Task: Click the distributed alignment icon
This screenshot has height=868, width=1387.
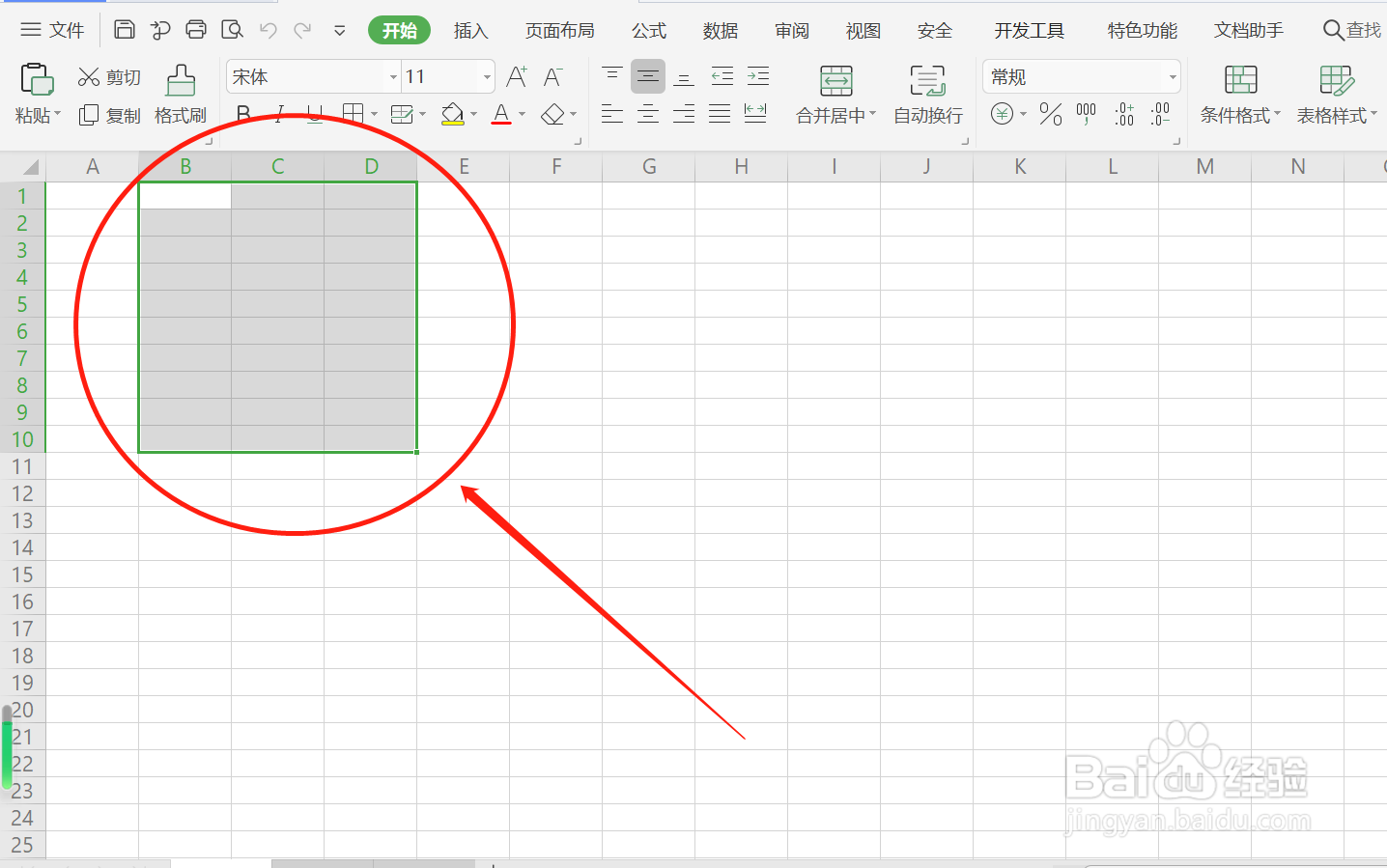Action: pyautogui.click(x=755, y=115)
